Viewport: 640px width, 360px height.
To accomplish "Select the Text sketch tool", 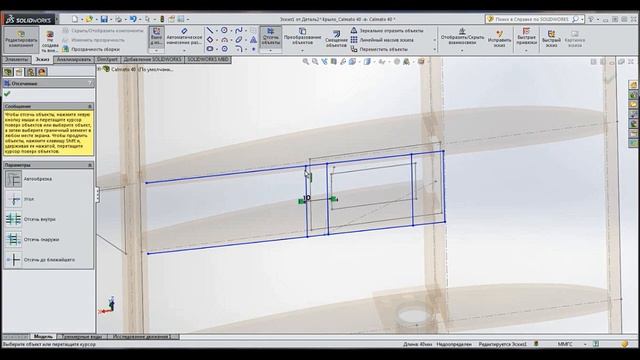I will point(253,40).
